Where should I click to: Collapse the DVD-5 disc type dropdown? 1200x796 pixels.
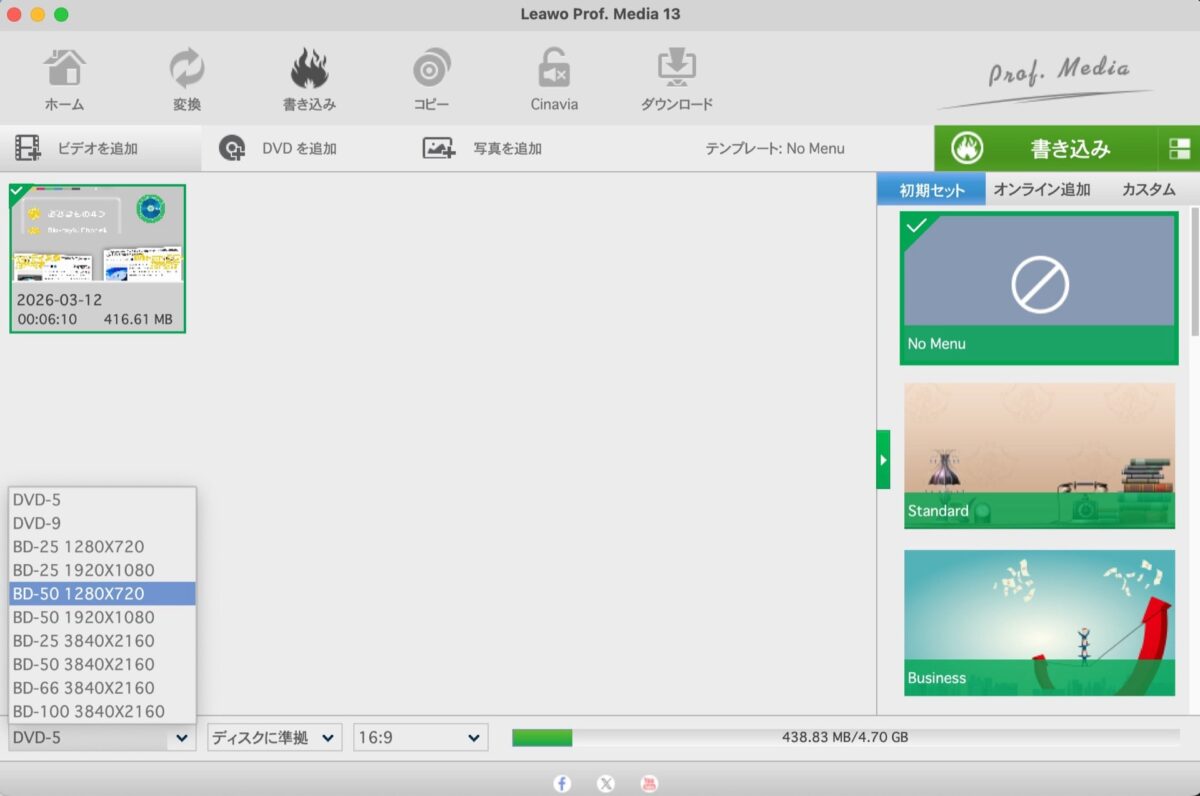tap(101, 738)
